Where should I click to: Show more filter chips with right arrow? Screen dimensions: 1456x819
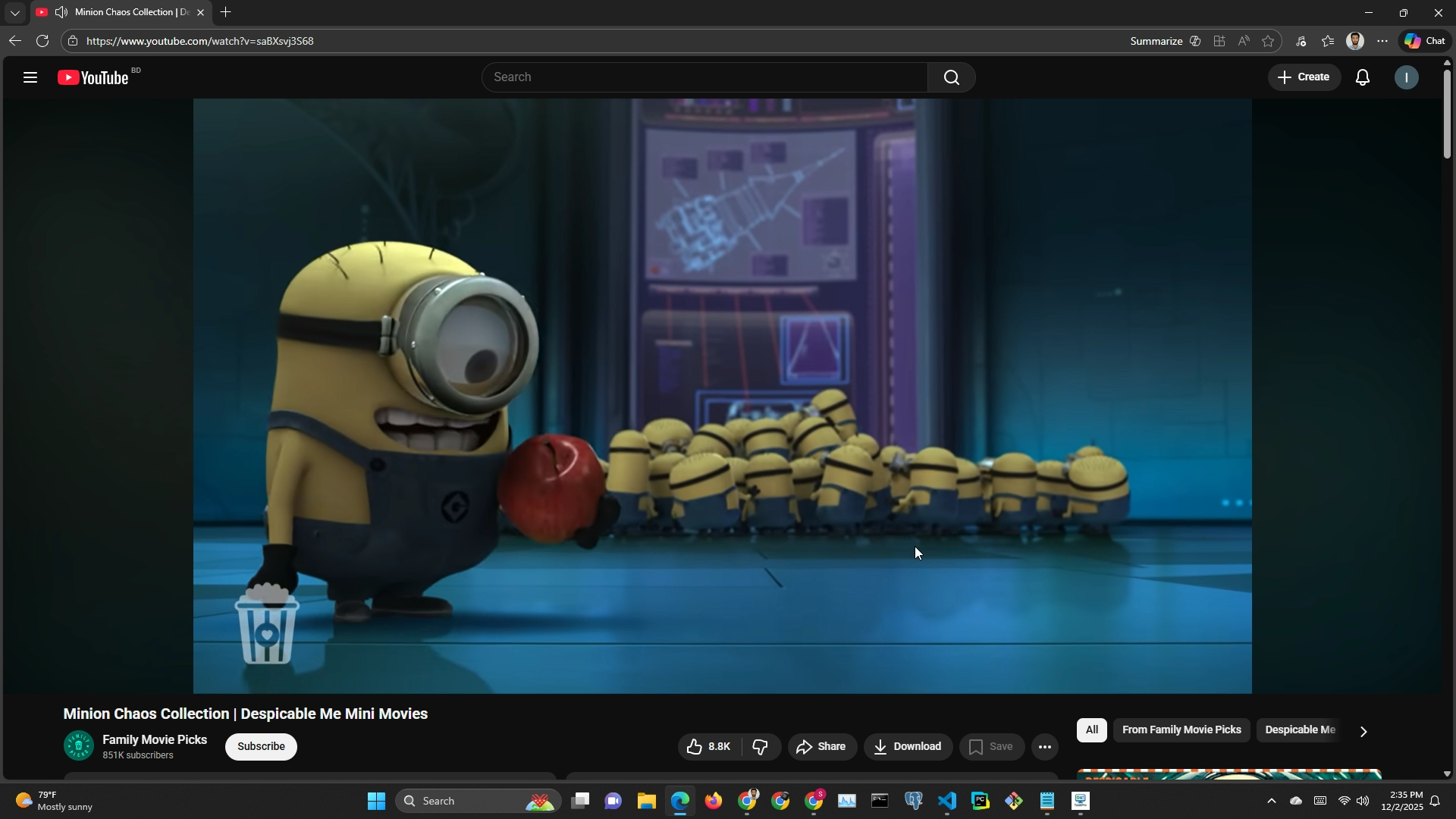pyautogui.click(x=1363, y=732)
